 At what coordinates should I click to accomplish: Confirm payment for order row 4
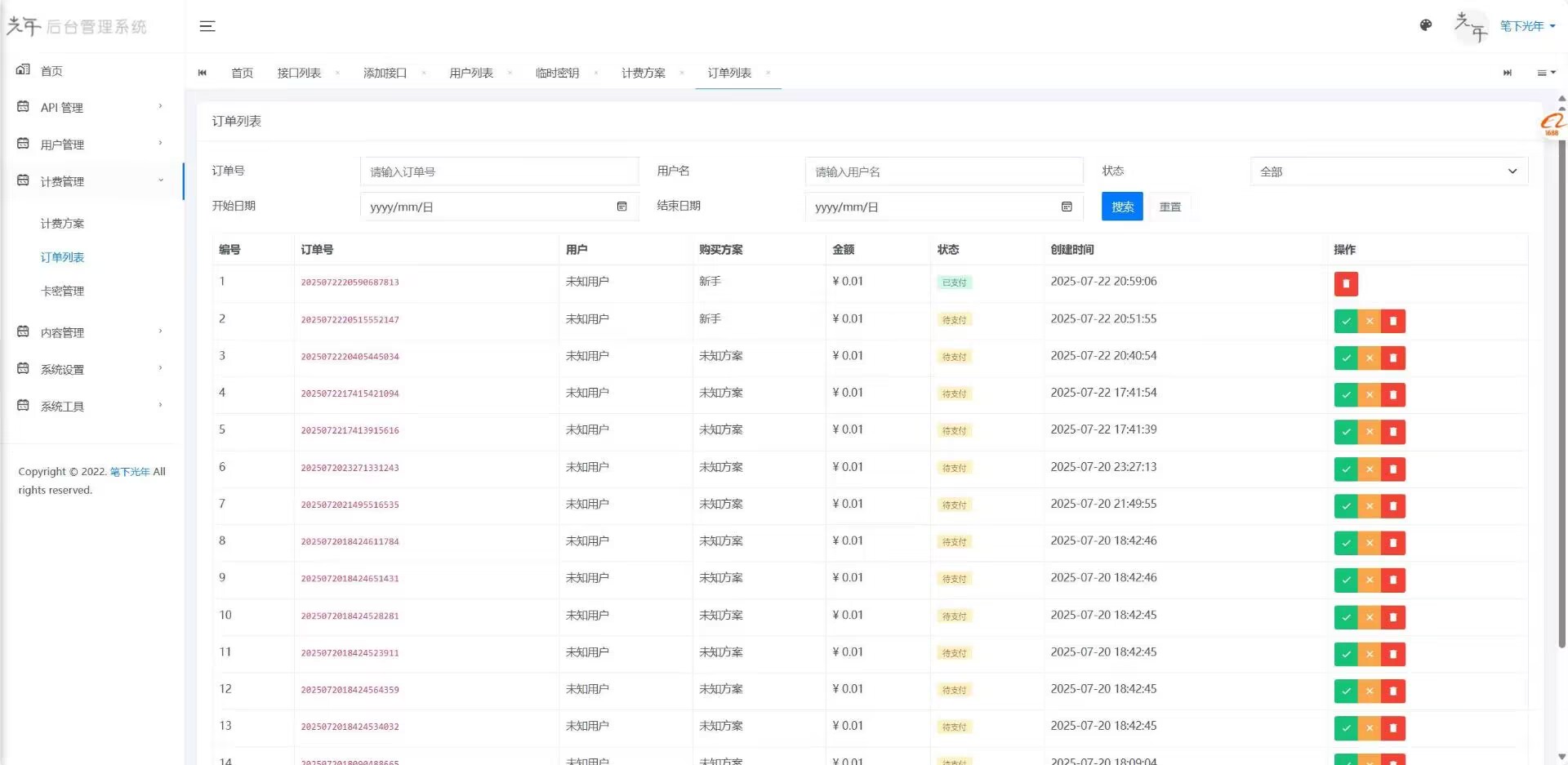(1346, 395)
